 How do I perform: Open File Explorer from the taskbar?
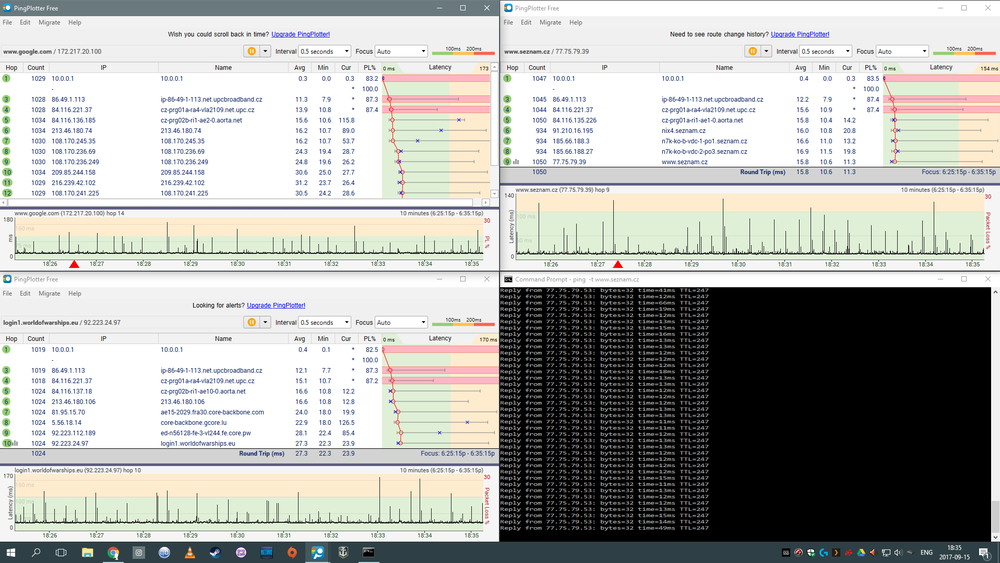(x=88, y=552)
